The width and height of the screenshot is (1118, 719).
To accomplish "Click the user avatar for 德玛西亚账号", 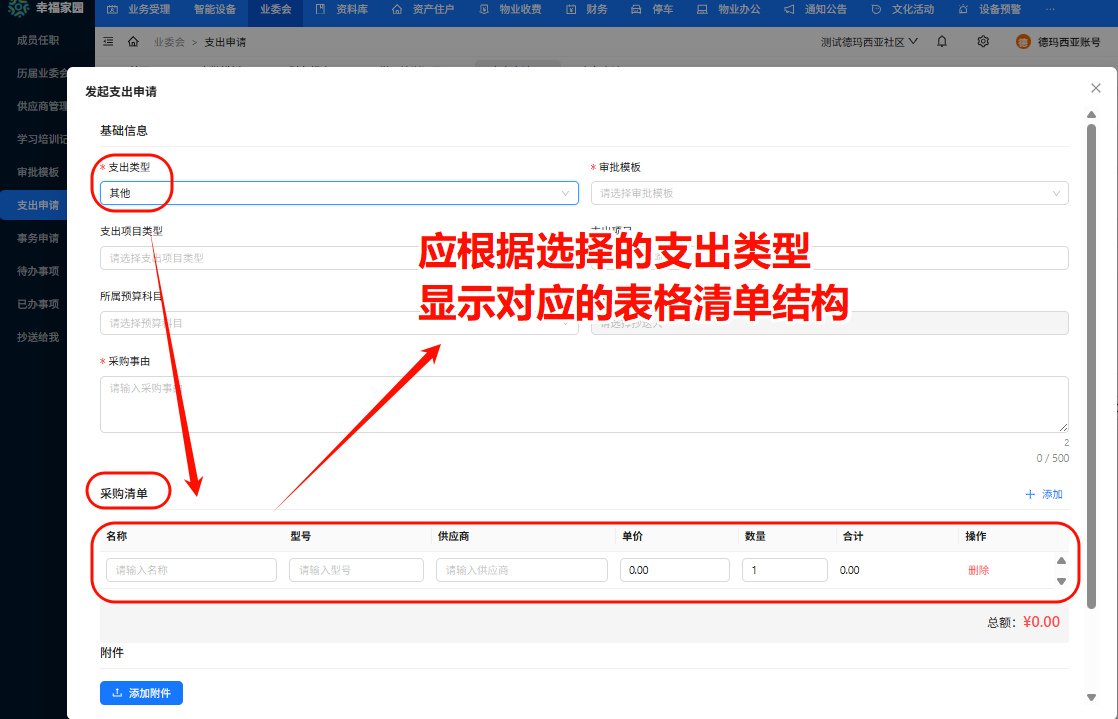I will point(1023,42).
